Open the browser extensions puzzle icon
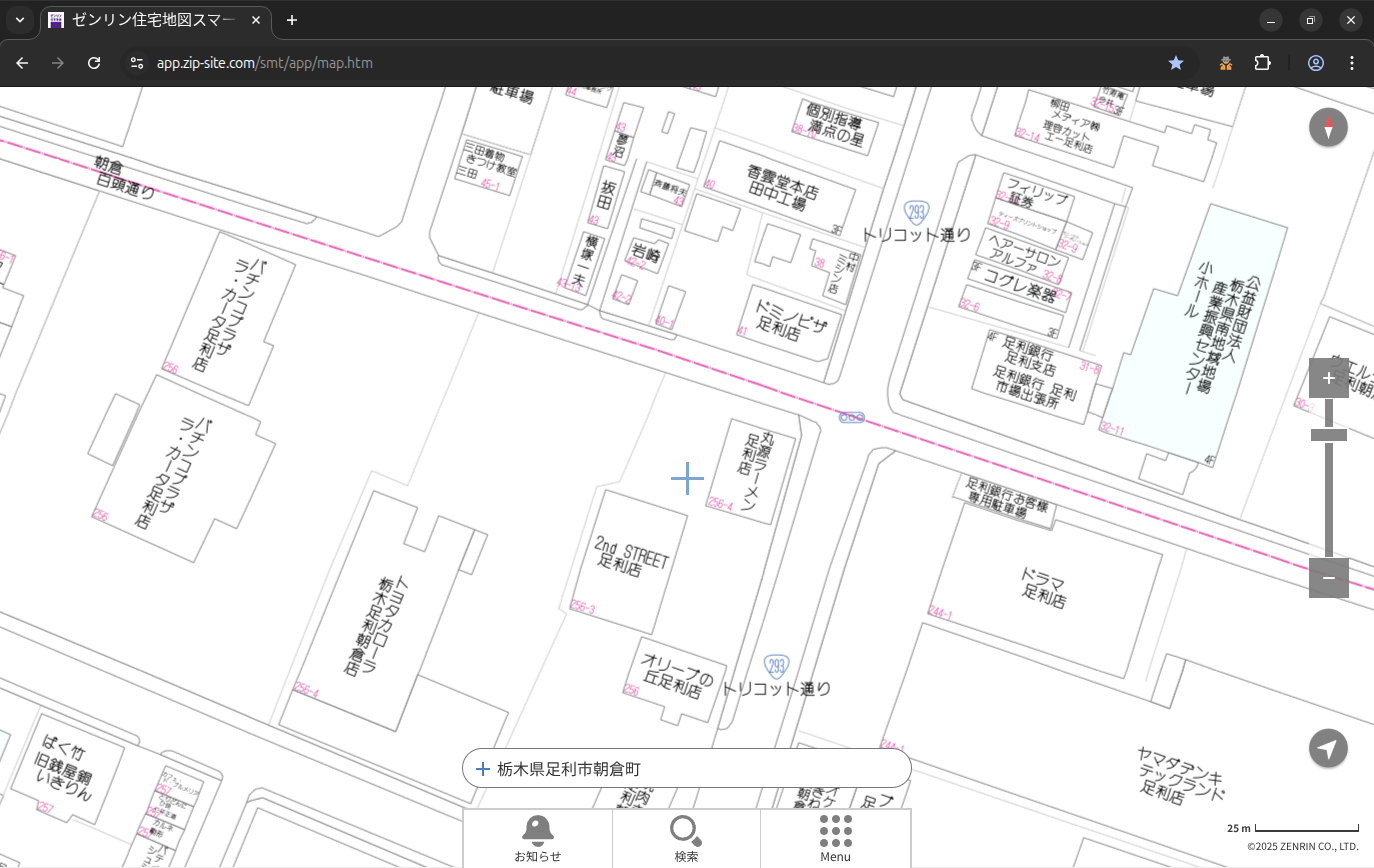Screen dimensions: 1374x868 (1262, 63)
